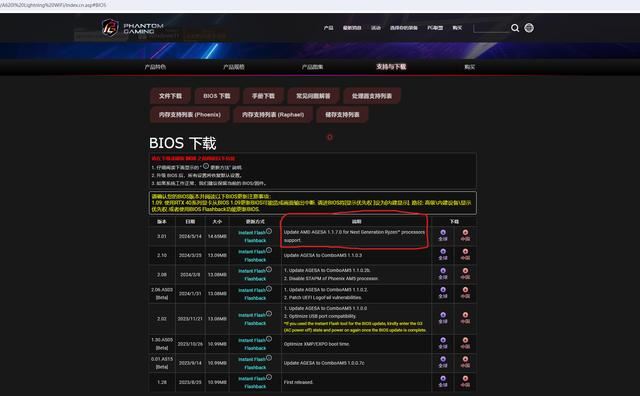Download BIOS 2.10 from China server
Screen dimensions: 640x396
pos(465,255)
